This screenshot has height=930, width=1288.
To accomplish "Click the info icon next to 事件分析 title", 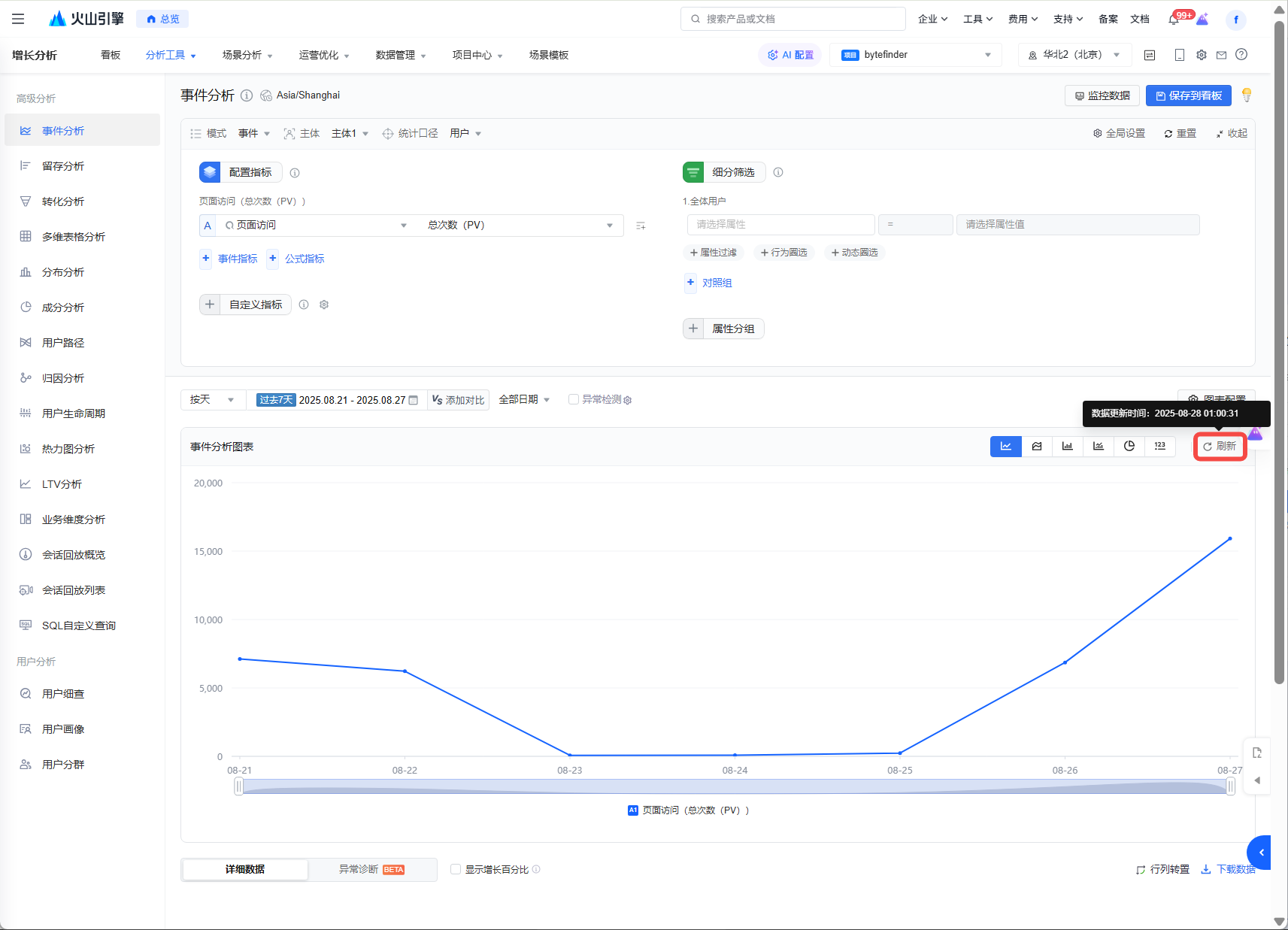I will (247, 95).
